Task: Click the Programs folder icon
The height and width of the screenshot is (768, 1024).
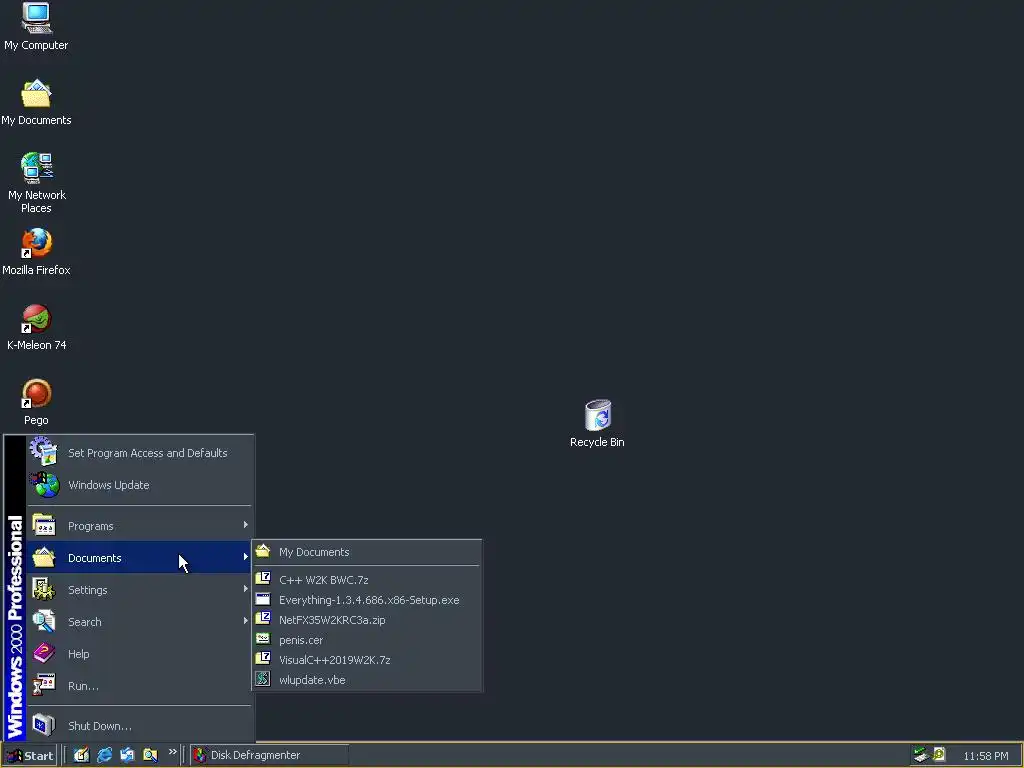Action: click(44, 525)
